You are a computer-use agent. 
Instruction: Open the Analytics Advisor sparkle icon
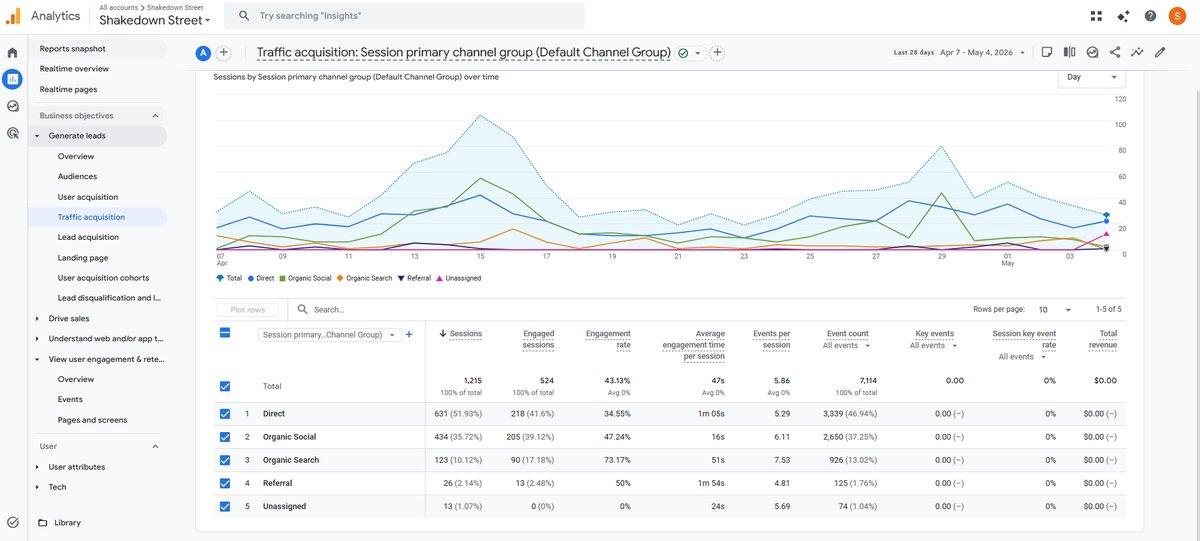1124,16
